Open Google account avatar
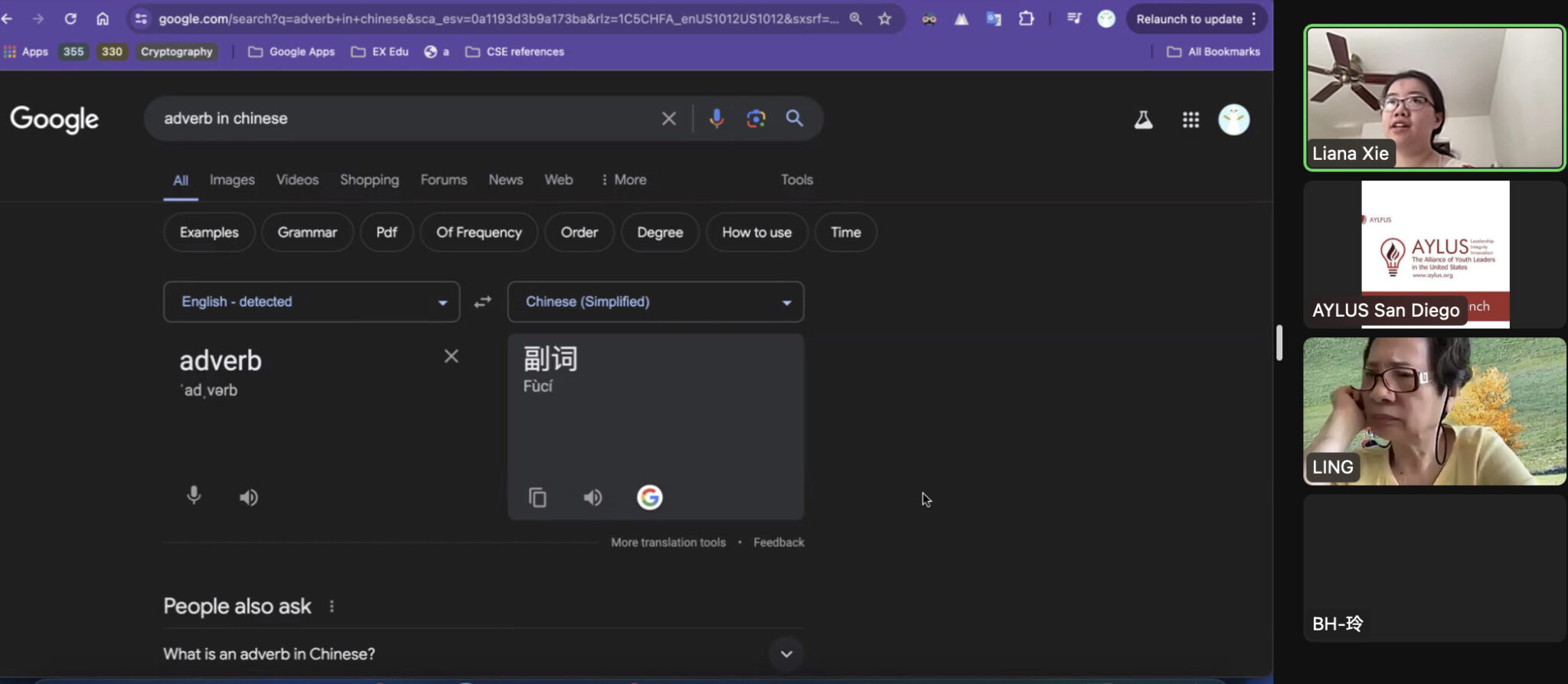Screen dimensions: 1568x684 (x=1233, y=119)
